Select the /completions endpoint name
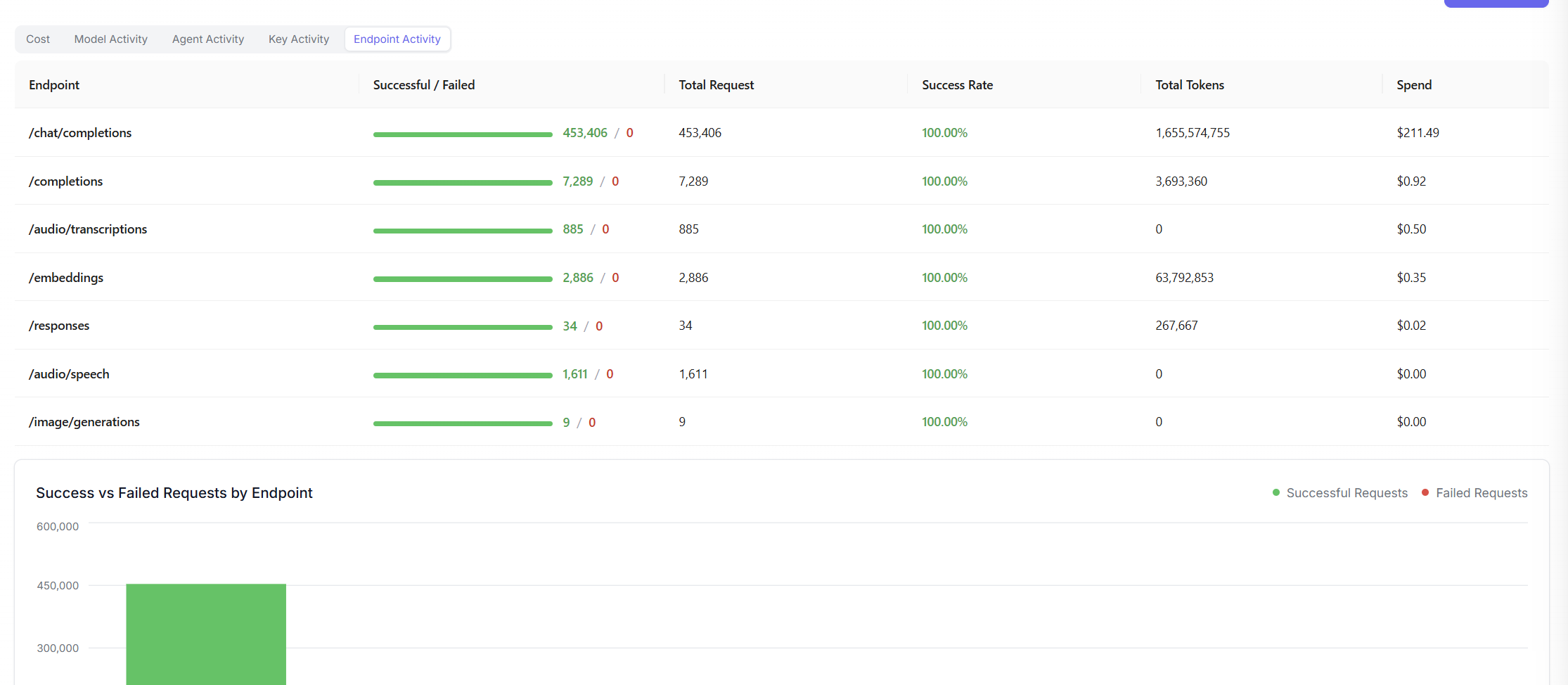Viewport: 1568px width, 685px height. (66, 181)
